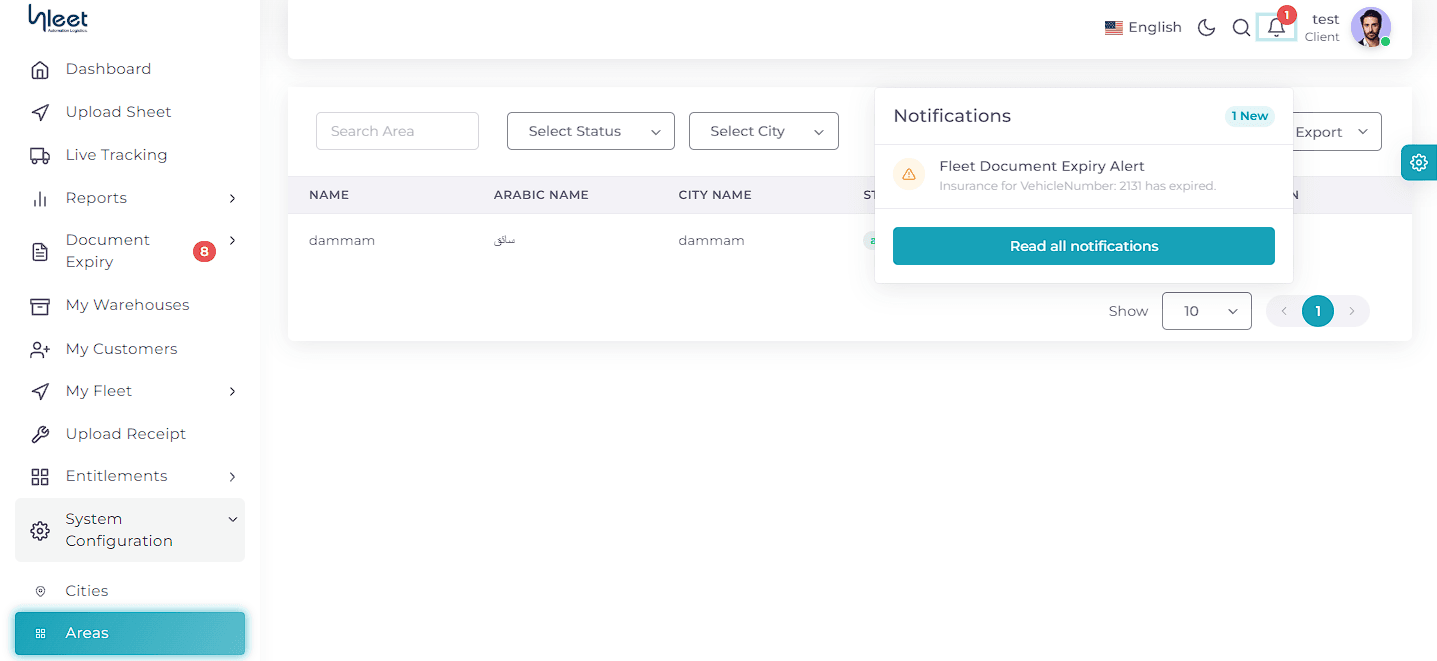The image size is (1437, 661).
Task: Click Read all notifications button
Action: coord(1084,246)
